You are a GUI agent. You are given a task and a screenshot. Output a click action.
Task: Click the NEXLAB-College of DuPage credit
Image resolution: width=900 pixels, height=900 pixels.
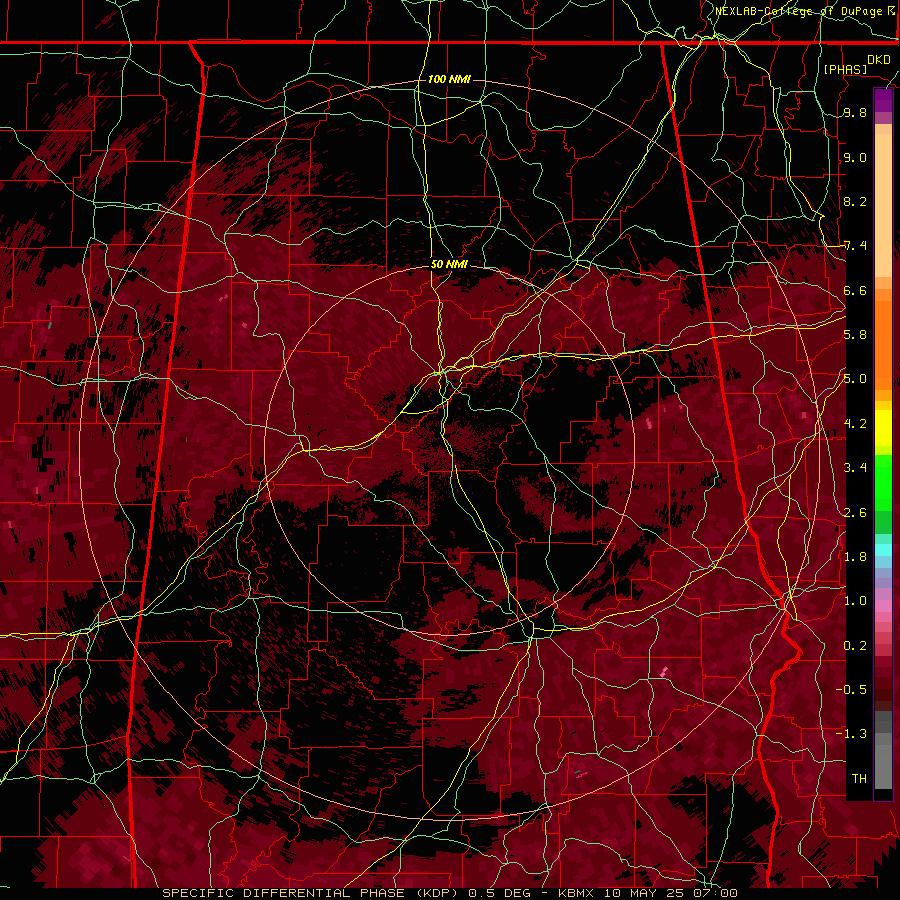801,11
